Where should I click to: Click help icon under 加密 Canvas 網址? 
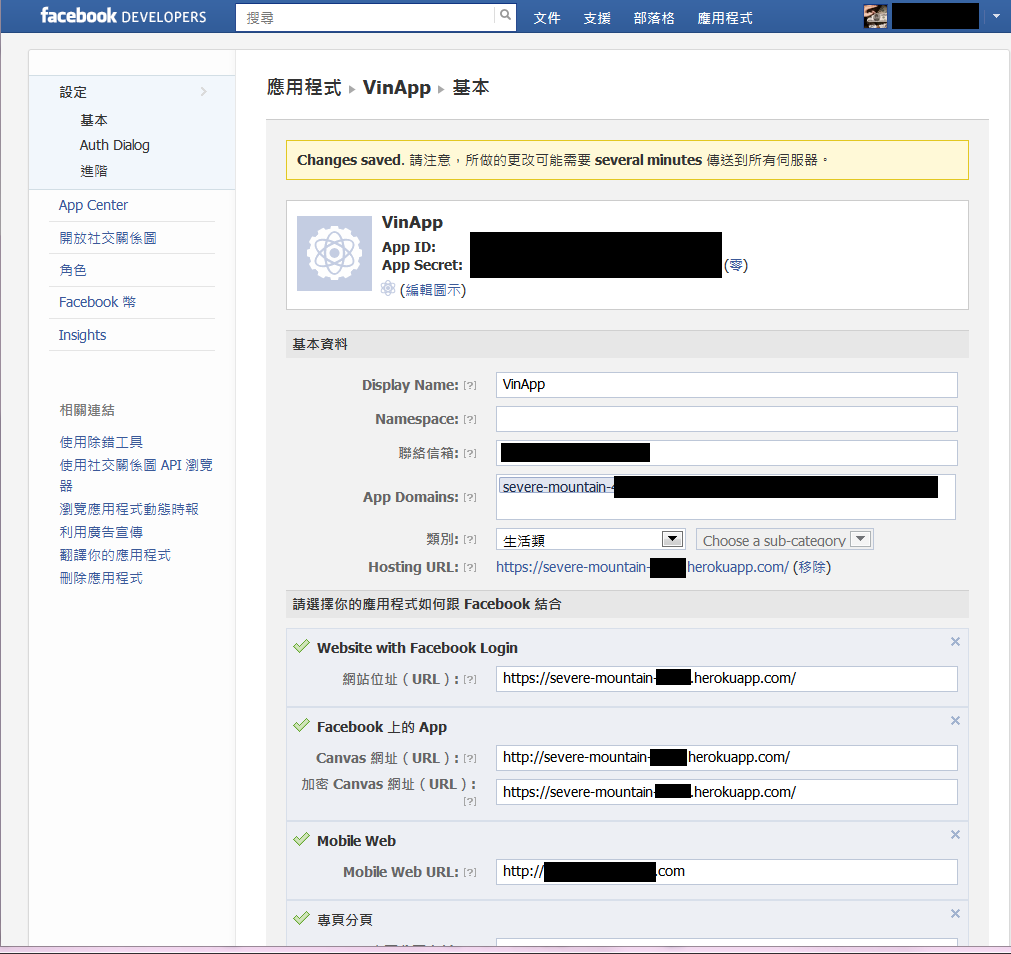click(470, 801)
